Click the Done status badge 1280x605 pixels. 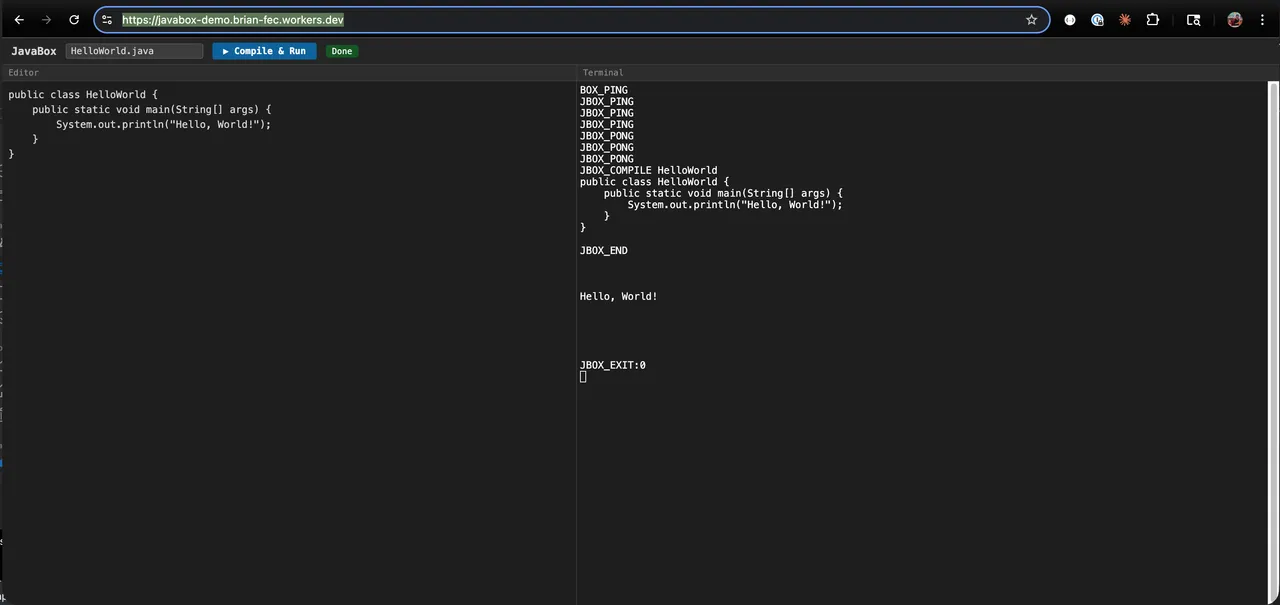[342, 51]
